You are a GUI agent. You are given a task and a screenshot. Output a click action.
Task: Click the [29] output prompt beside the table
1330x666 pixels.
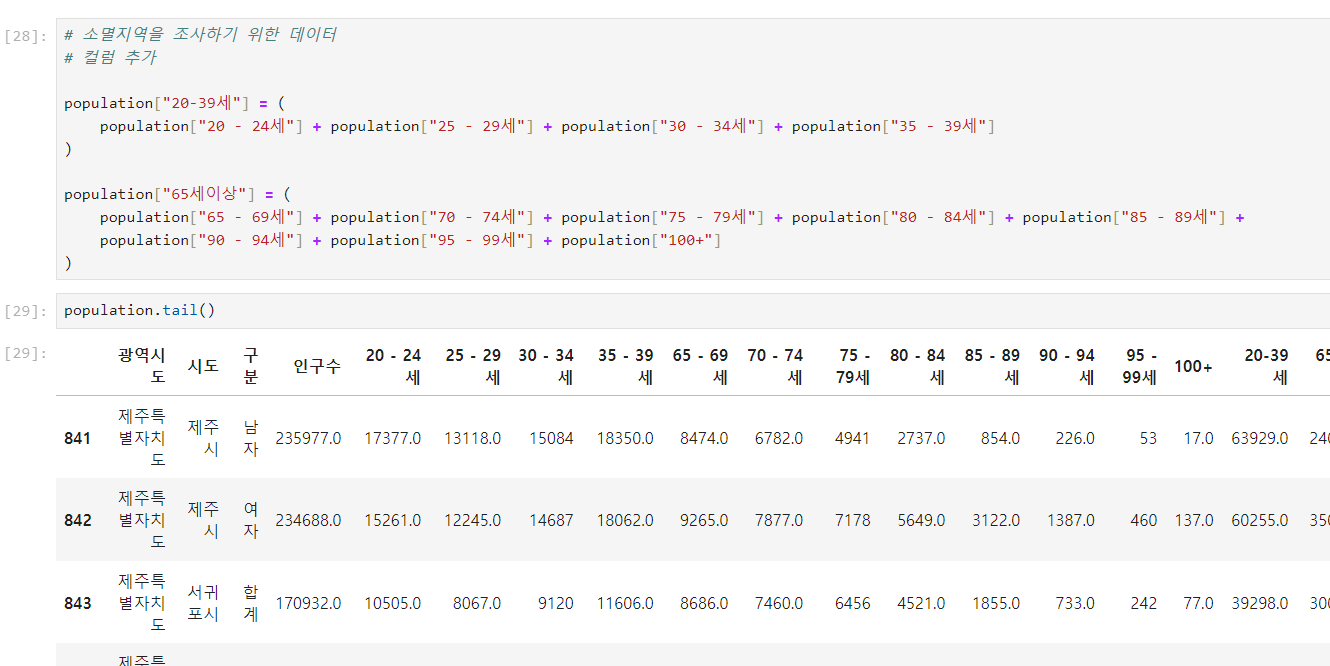(x=26, y=353)
